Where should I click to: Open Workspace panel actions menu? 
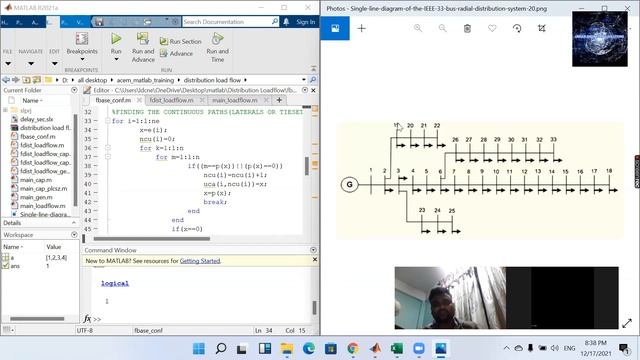click(x=74, y=235)
